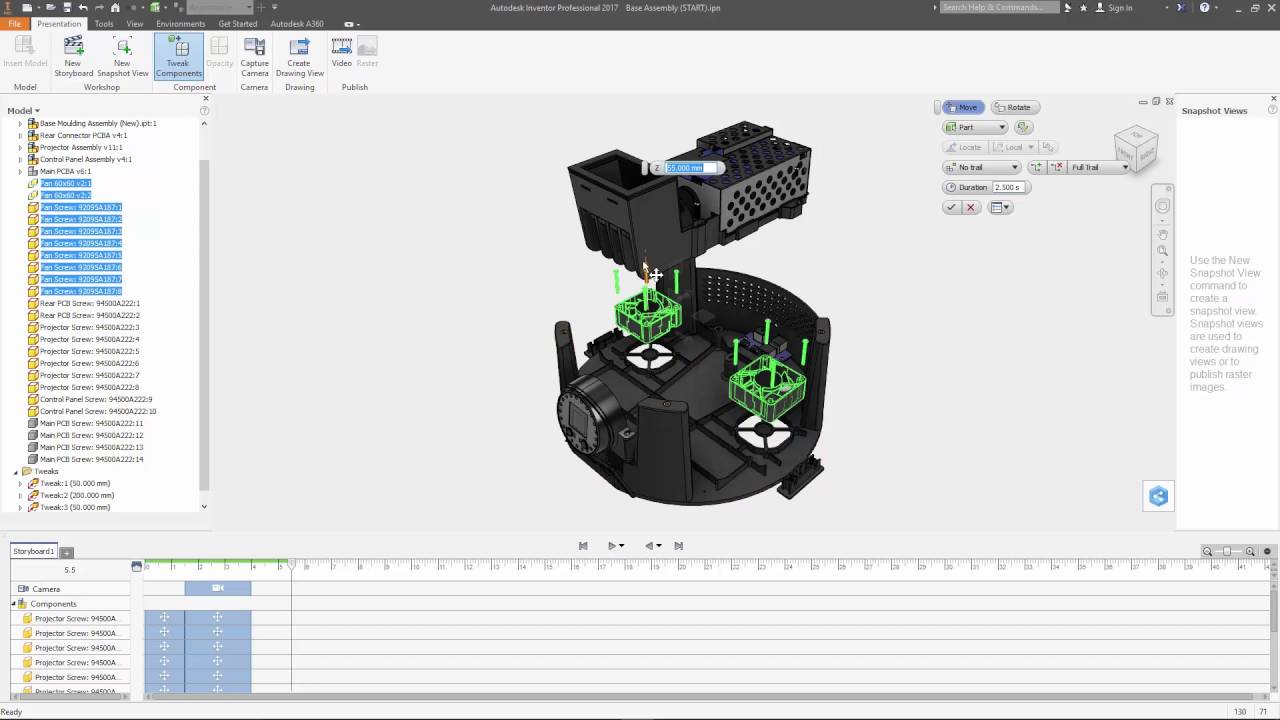Switch to the View ribbon tab
1280x720 pixels.
(x=135, y=23)
